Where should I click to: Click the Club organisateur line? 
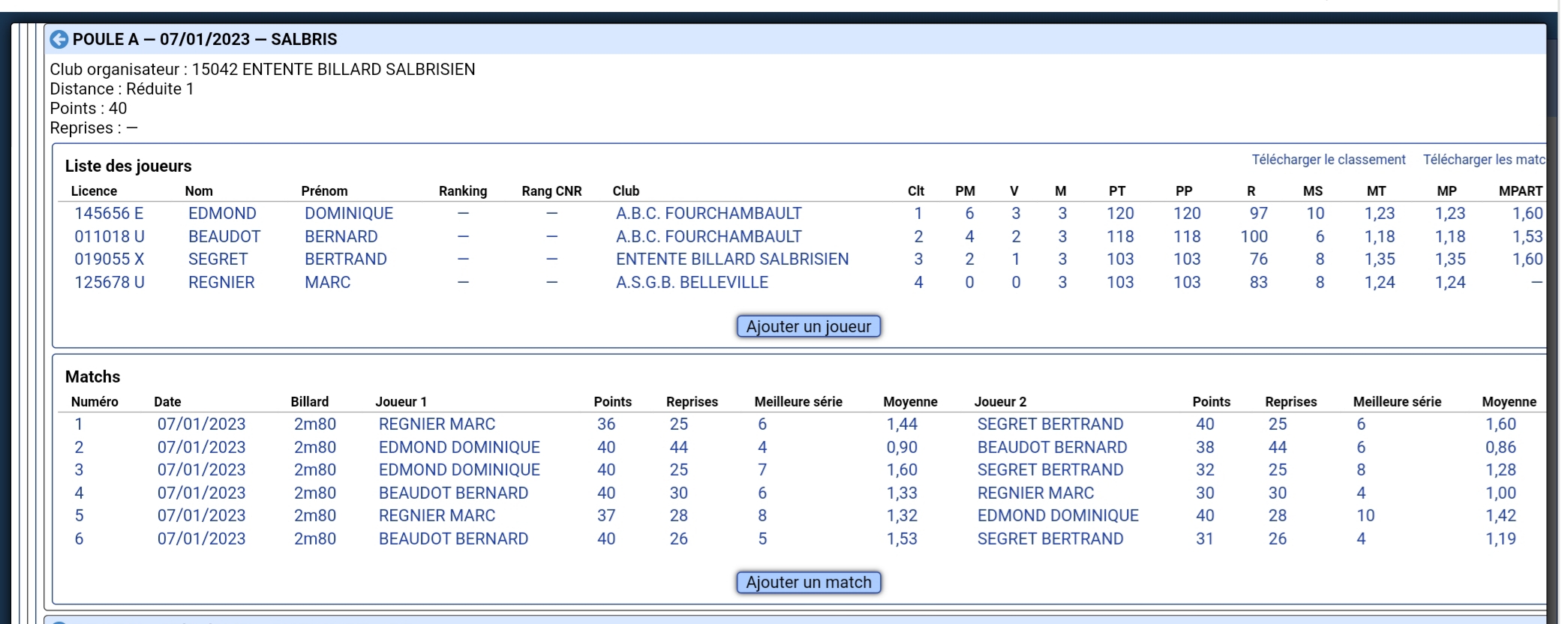(263, 70)
